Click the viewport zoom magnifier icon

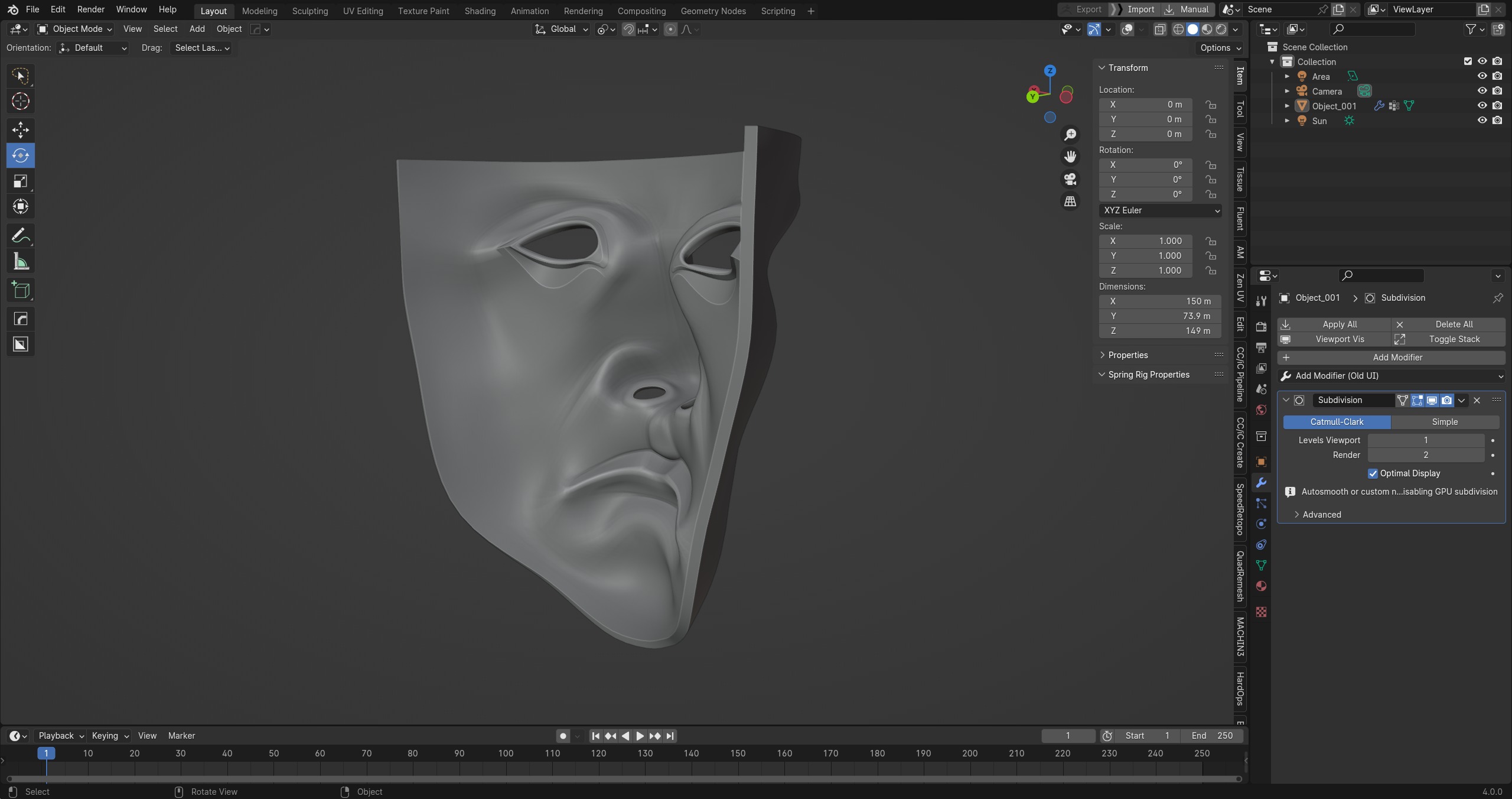pyautogui.click(x=1070, y=135)
